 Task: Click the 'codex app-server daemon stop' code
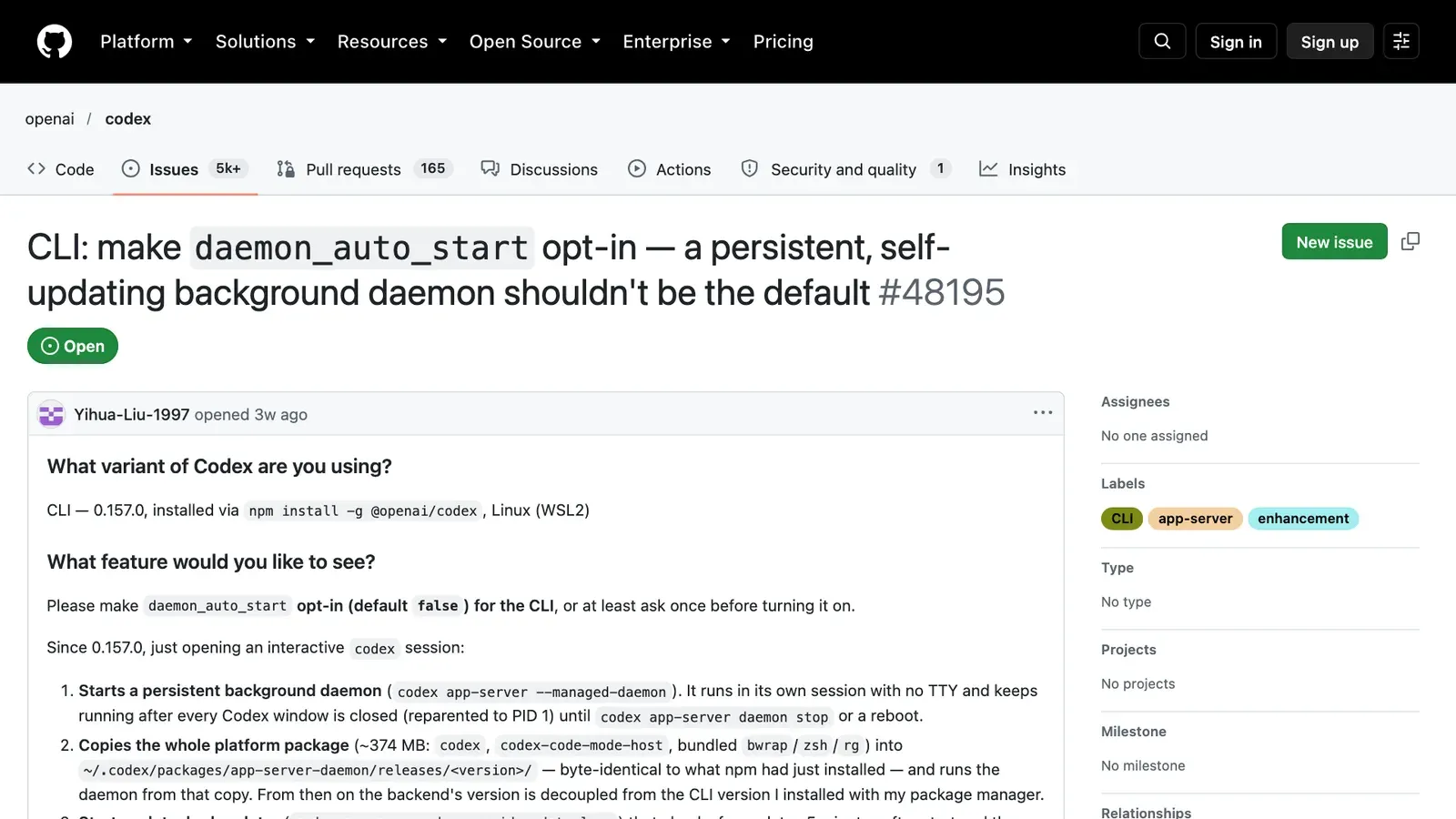point(714,717)
